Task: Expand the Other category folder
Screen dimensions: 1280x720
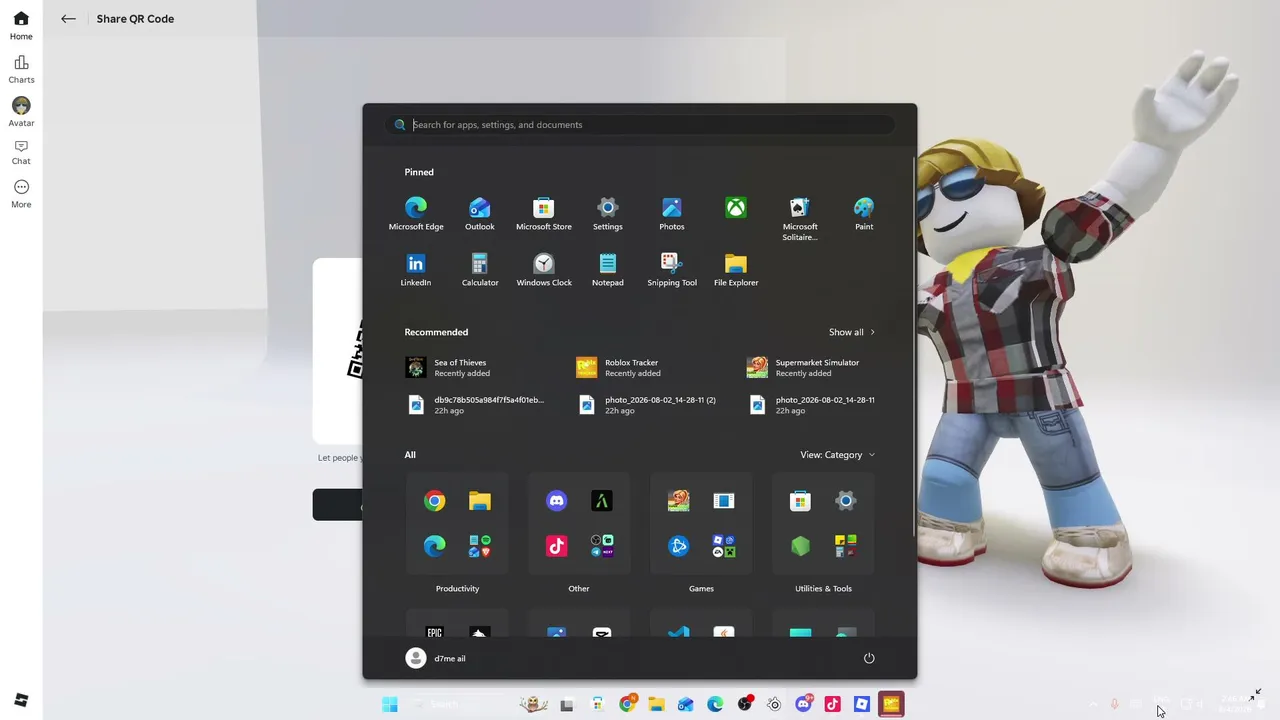Action: 579,524
